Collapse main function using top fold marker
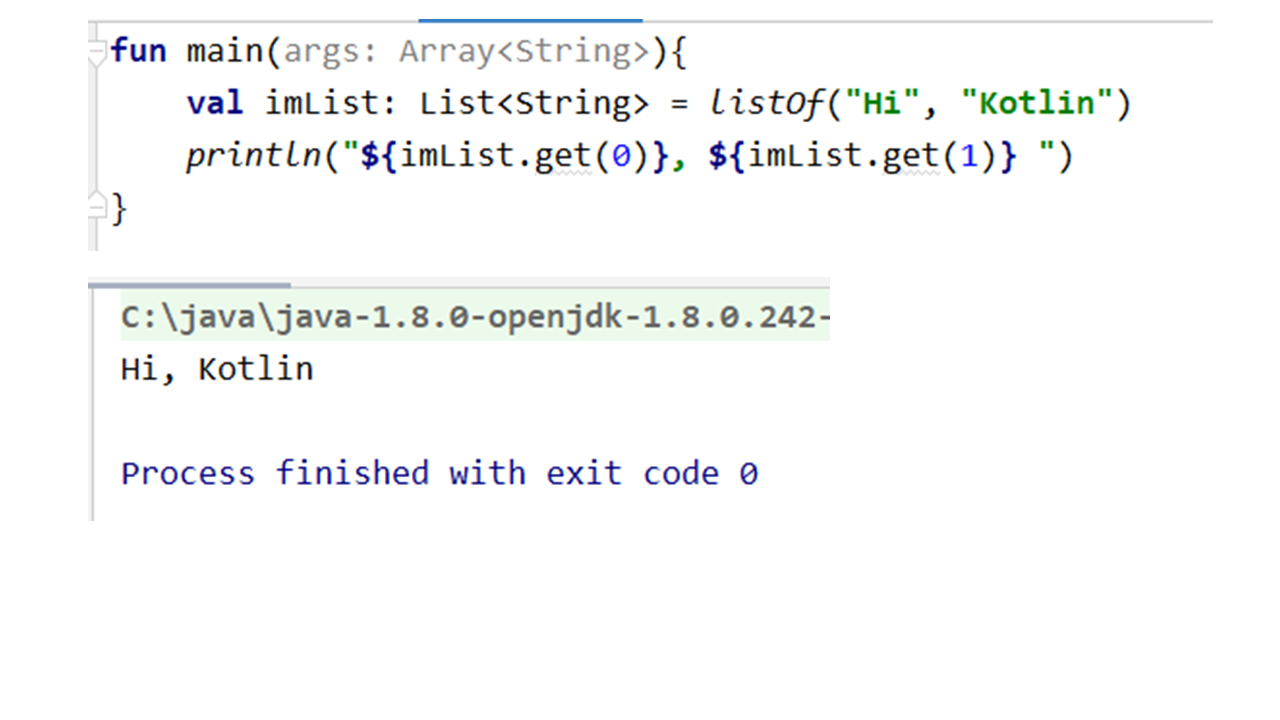This screenshot has width=1280, height=720. (x=97, y=52)
